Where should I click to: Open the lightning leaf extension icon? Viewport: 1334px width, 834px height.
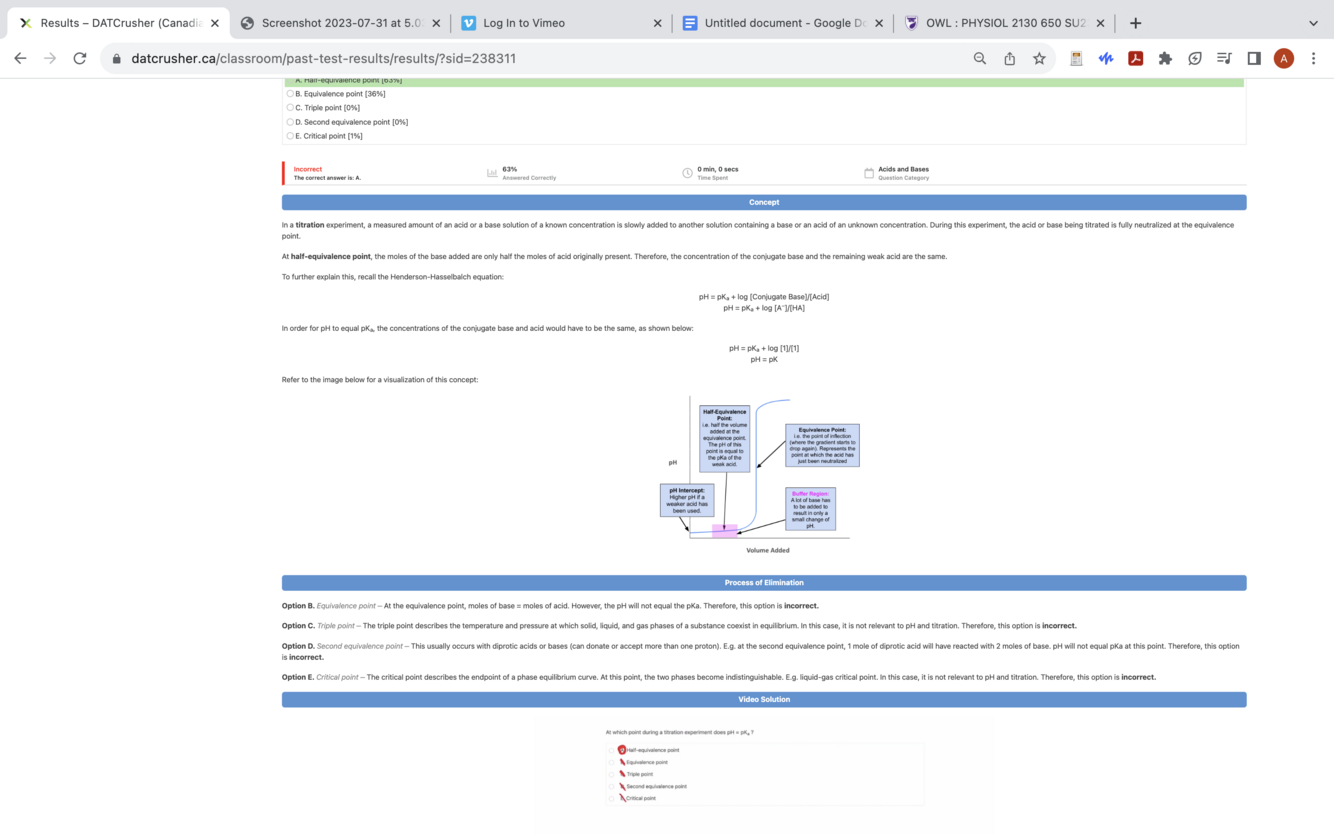pos(1195,58)
